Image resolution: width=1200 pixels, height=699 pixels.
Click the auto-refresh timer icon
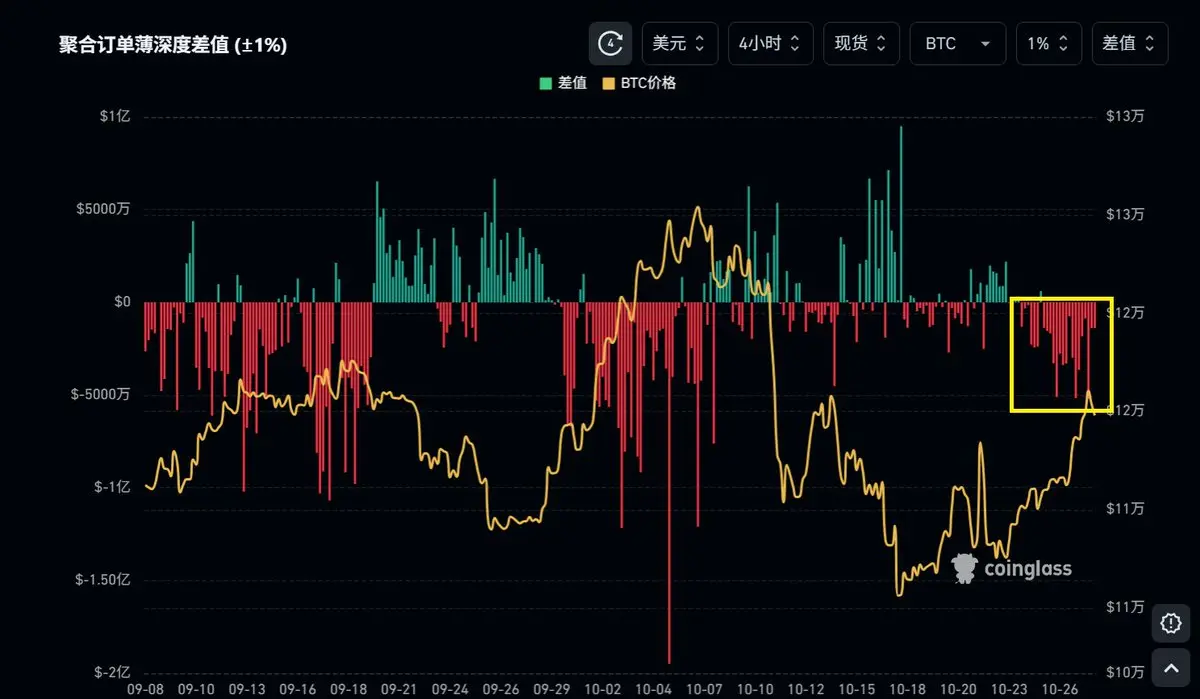(x=610, y=44)
